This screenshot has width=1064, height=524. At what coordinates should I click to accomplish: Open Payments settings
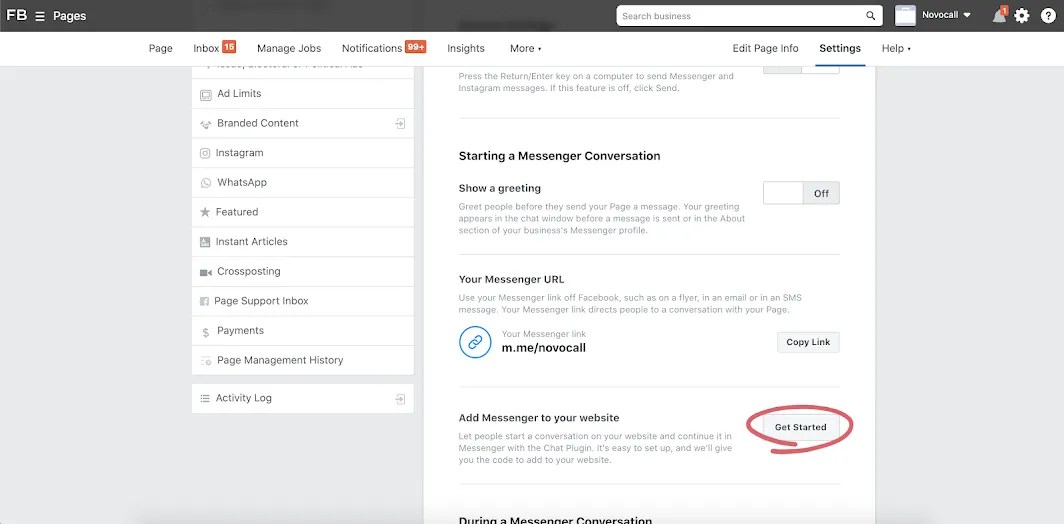tap(303, 331)
